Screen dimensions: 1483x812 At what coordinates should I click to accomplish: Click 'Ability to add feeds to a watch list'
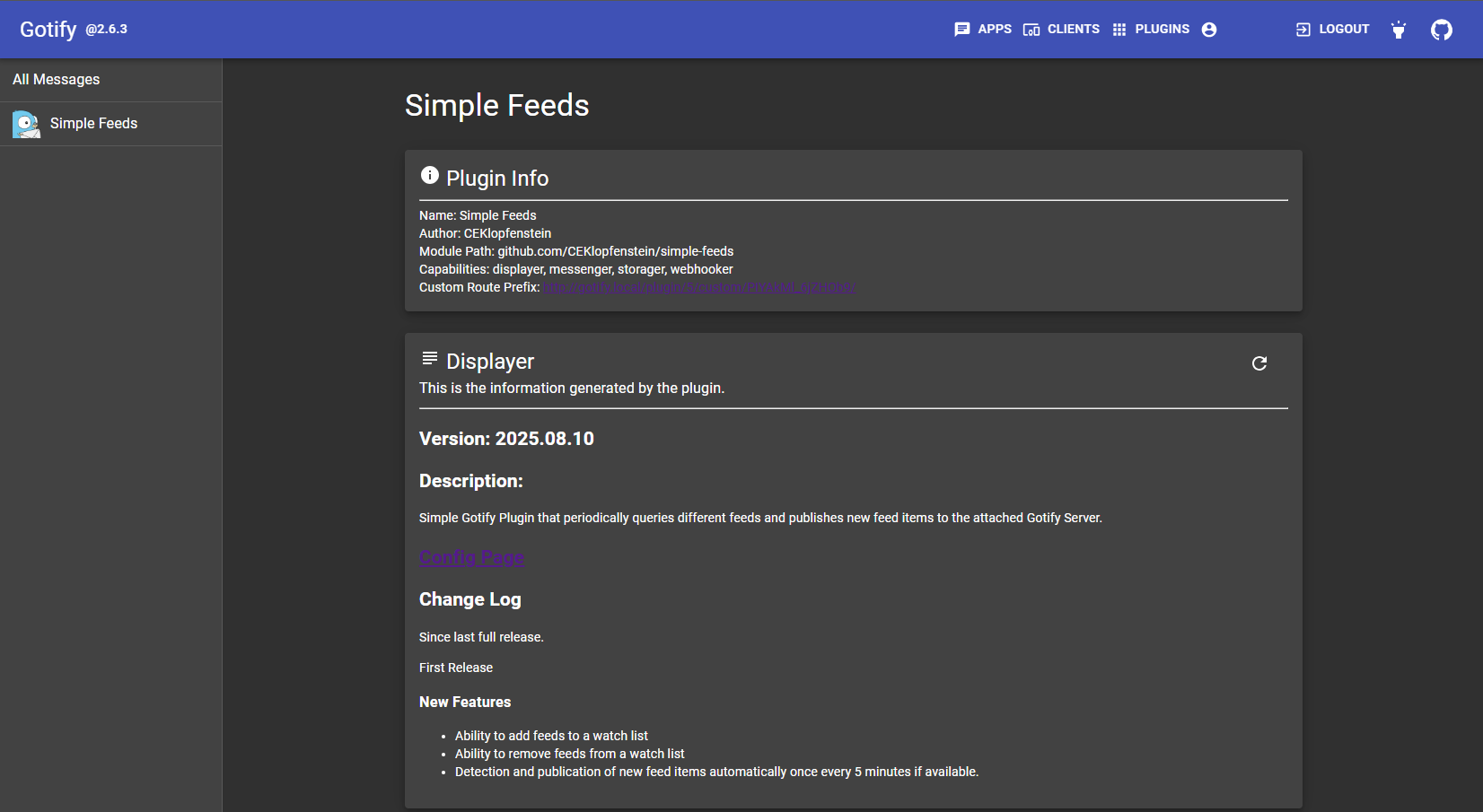551,736
